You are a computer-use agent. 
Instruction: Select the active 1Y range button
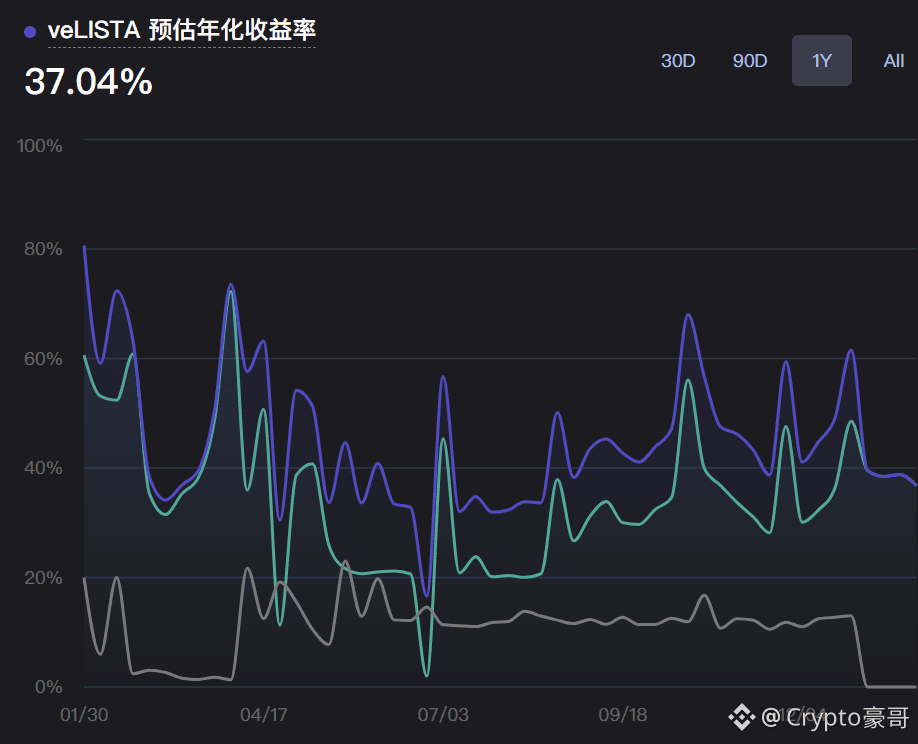point(821,61)
